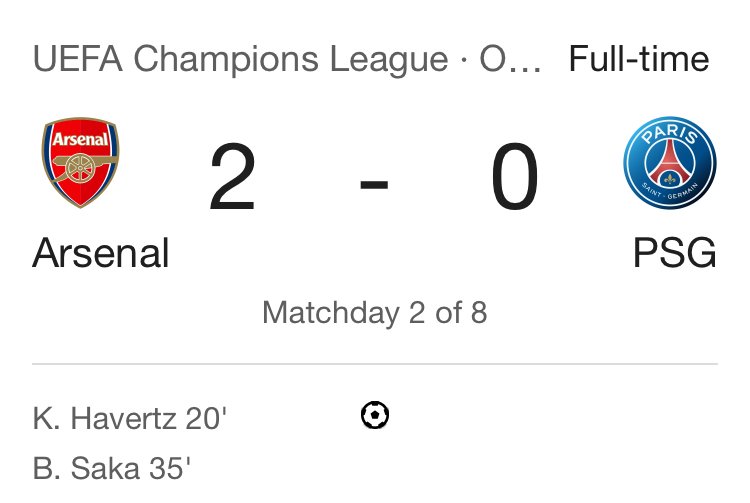This screenshot has height=503, width=750.
Task: Click the SAINT-GERMAIN text on badge
Action: coord(670,192)
